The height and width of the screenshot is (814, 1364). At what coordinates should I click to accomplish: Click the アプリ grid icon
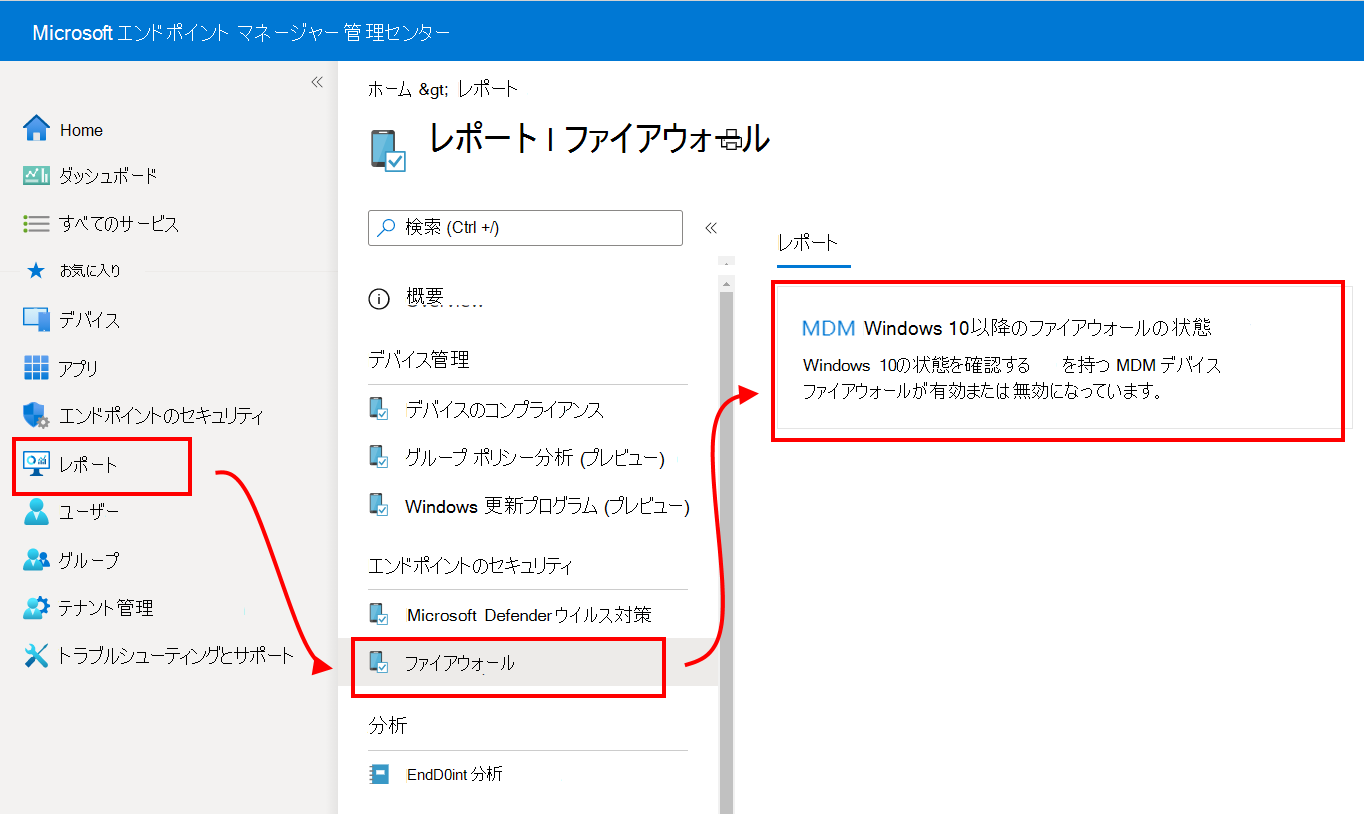click(36, 368)
